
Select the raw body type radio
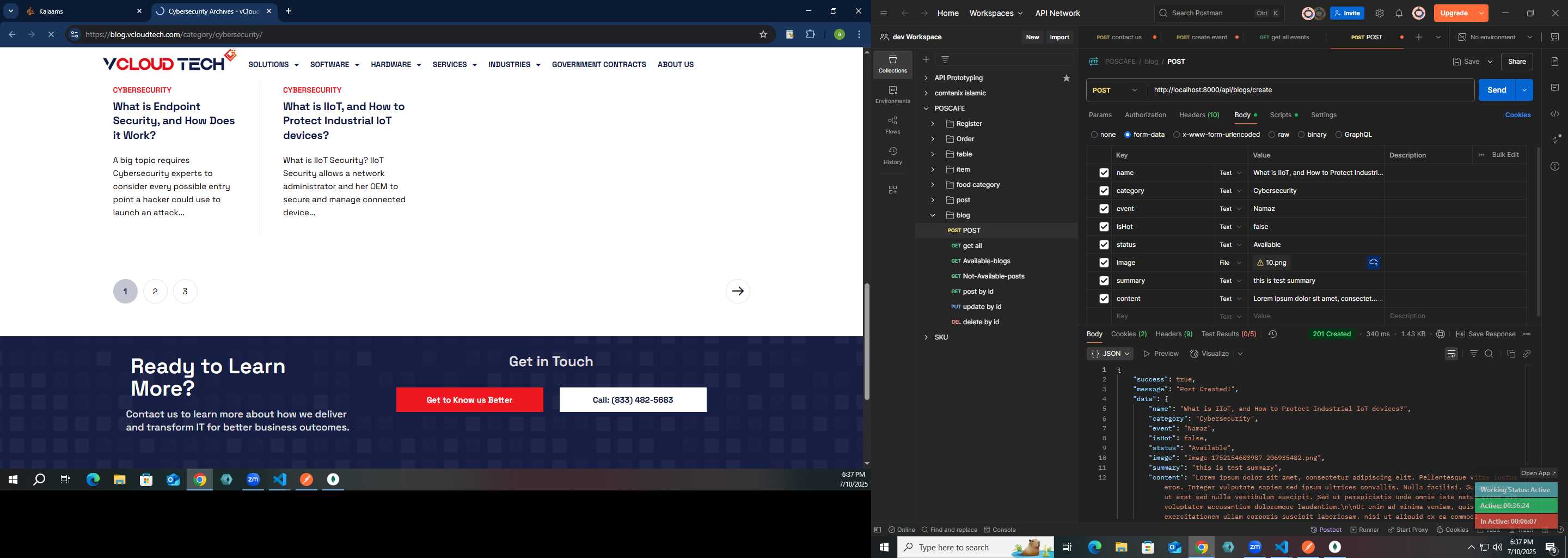pyautogui.click(x=1272, y=135)
